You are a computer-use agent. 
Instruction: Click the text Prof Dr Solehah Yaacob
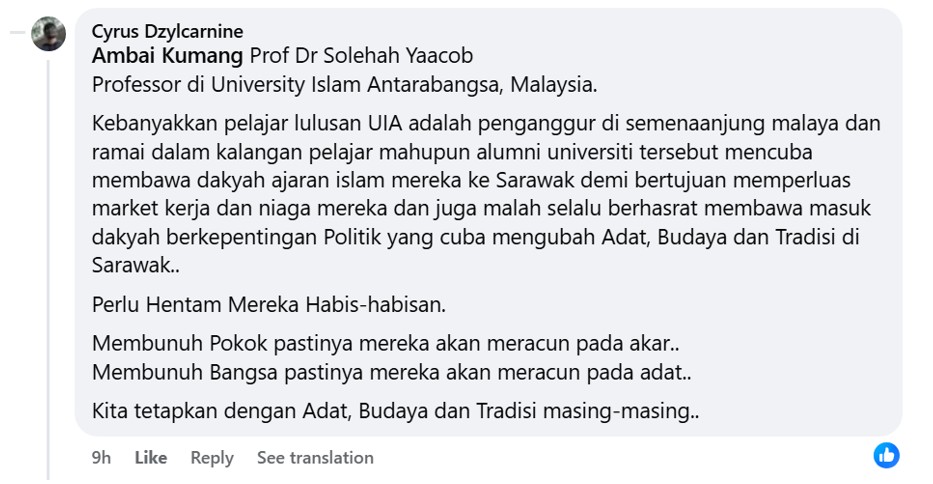[x=361, y=56]
